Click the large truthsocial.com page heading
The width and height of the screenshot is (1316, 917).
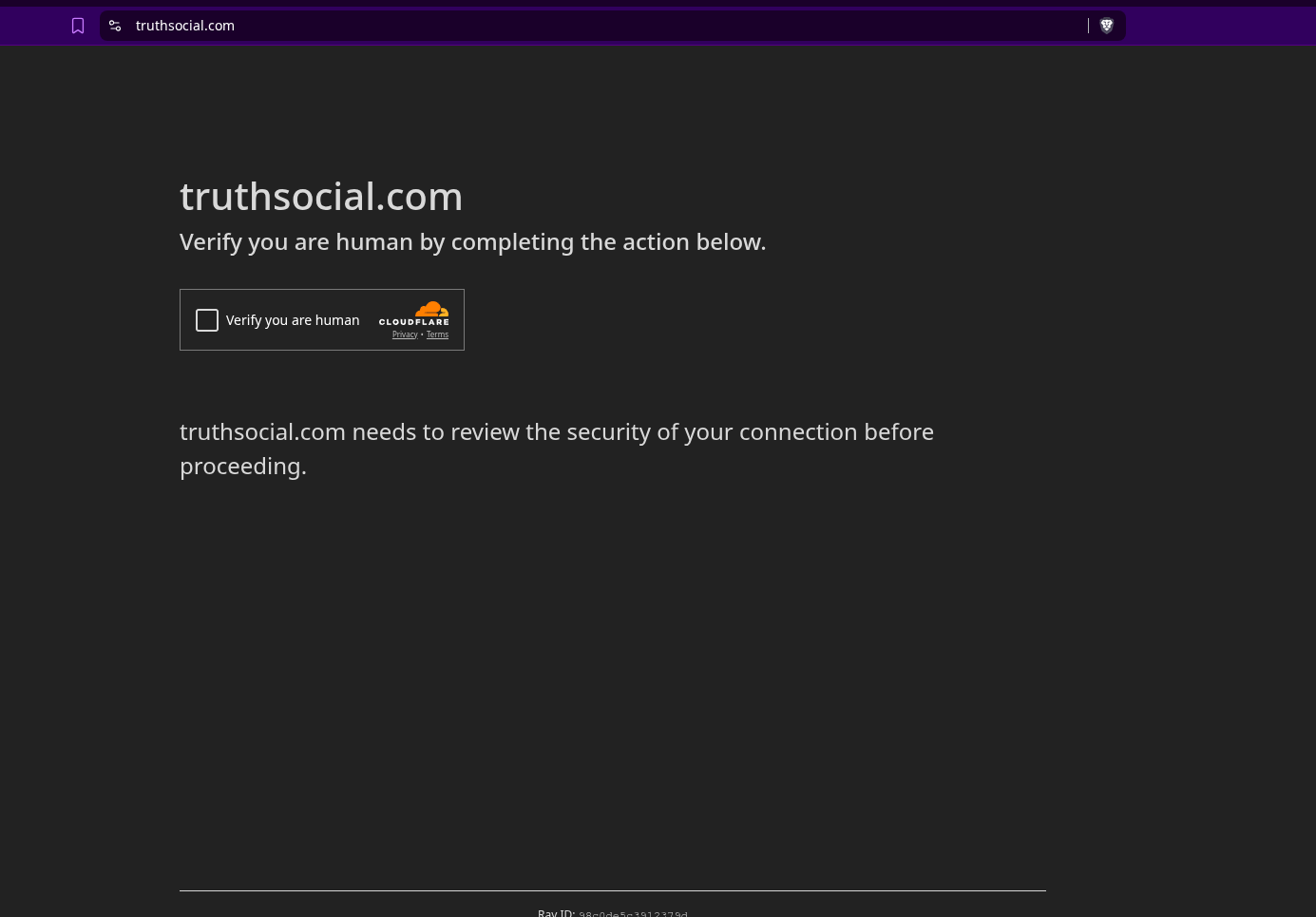point(321,196)
